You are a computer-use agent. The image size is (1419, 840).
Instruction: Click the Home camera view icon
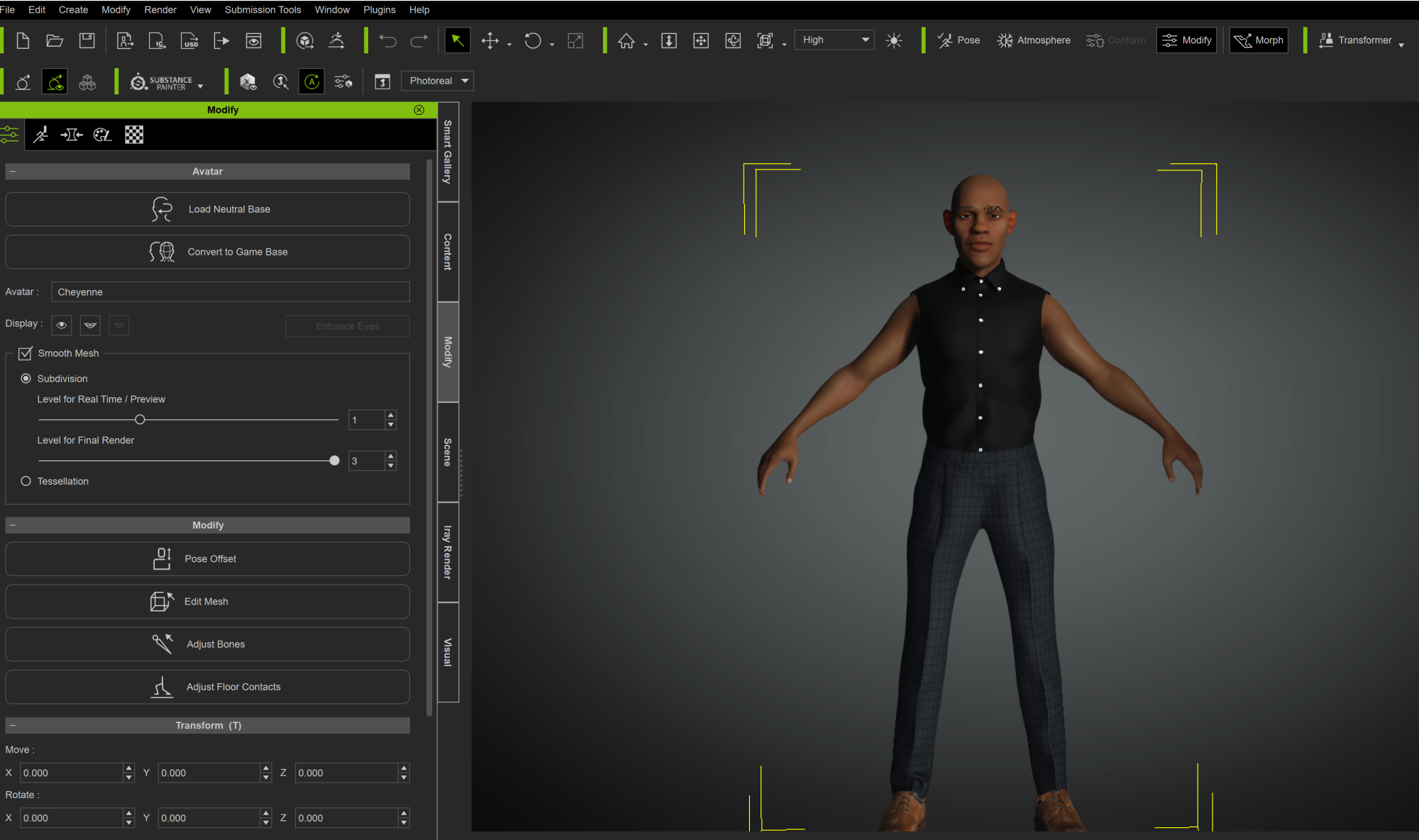(x=626, y=40)
